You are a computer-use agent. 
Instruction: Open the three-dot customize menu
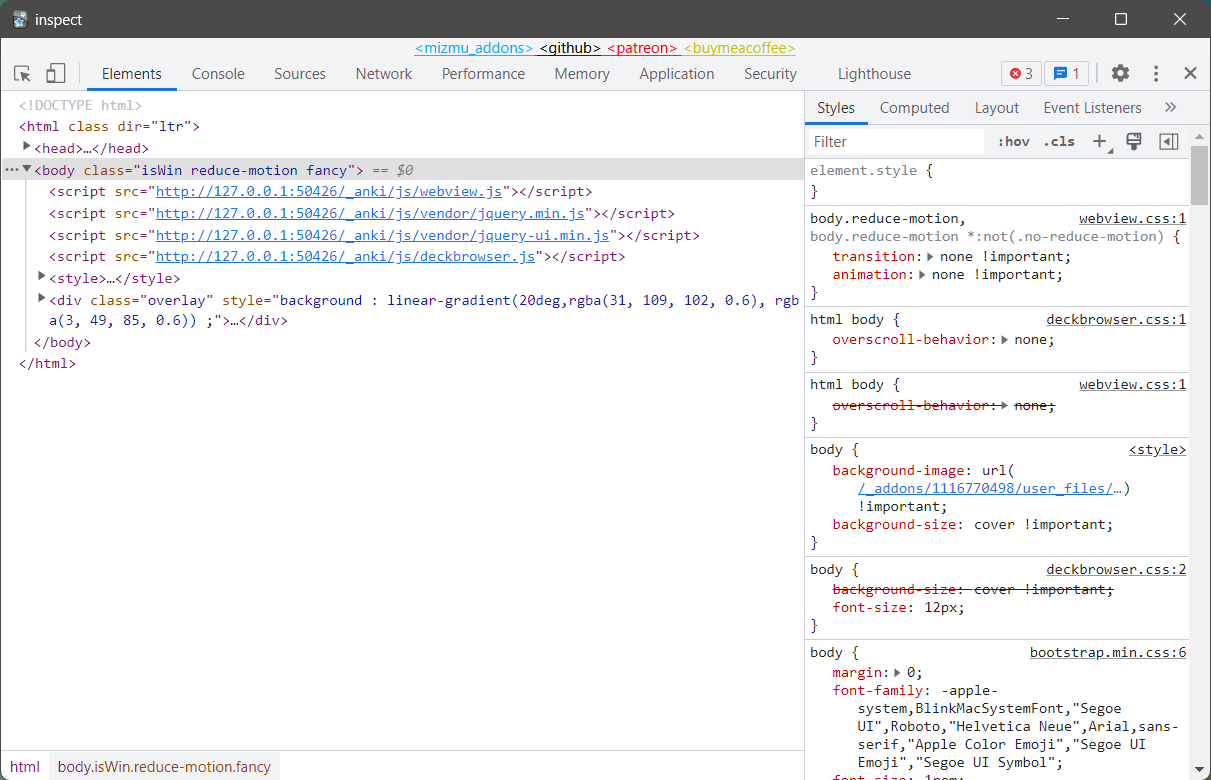pos(1156,73)
